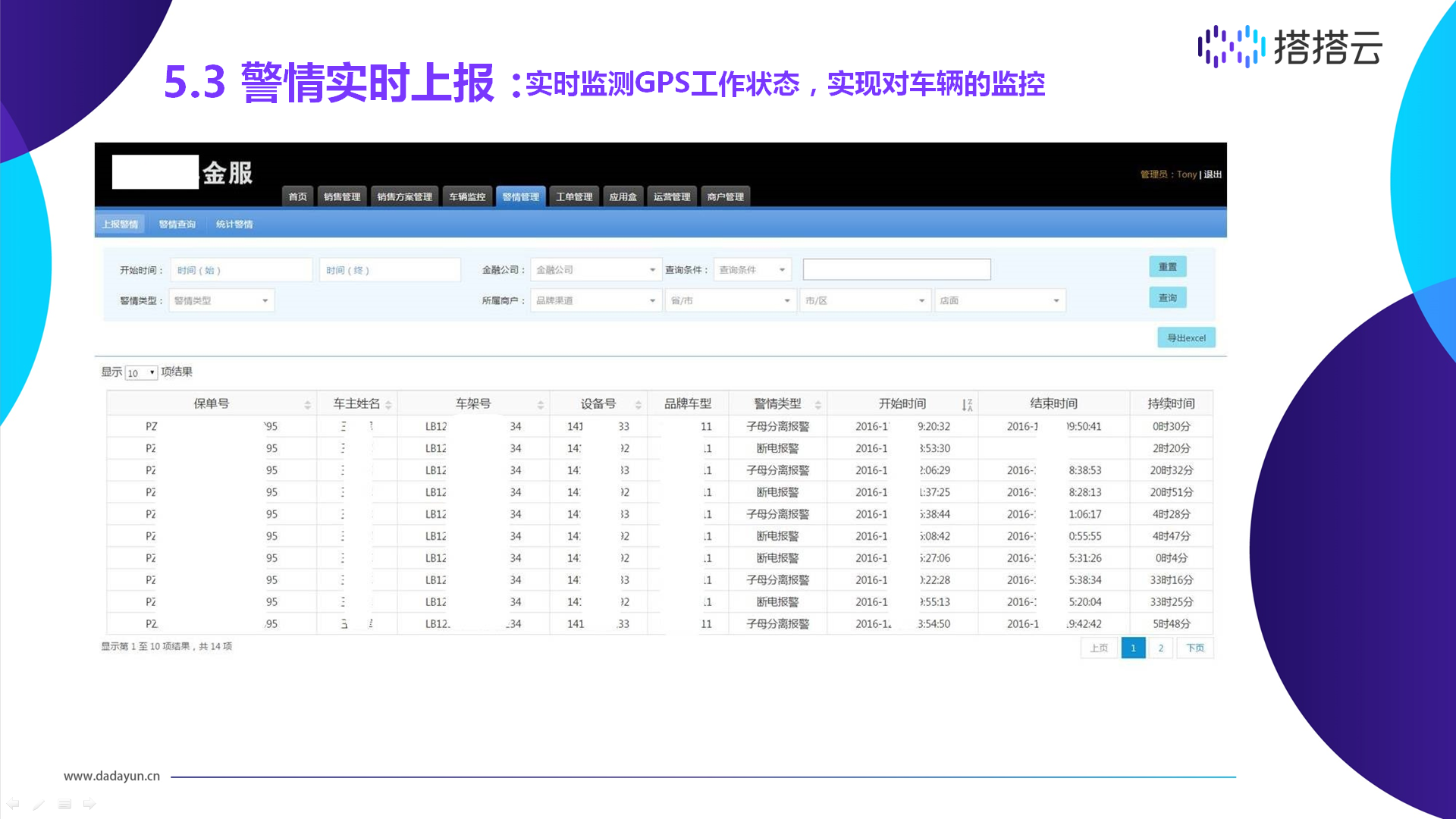Open the 工单管理 nav tab

pos(574,196)
